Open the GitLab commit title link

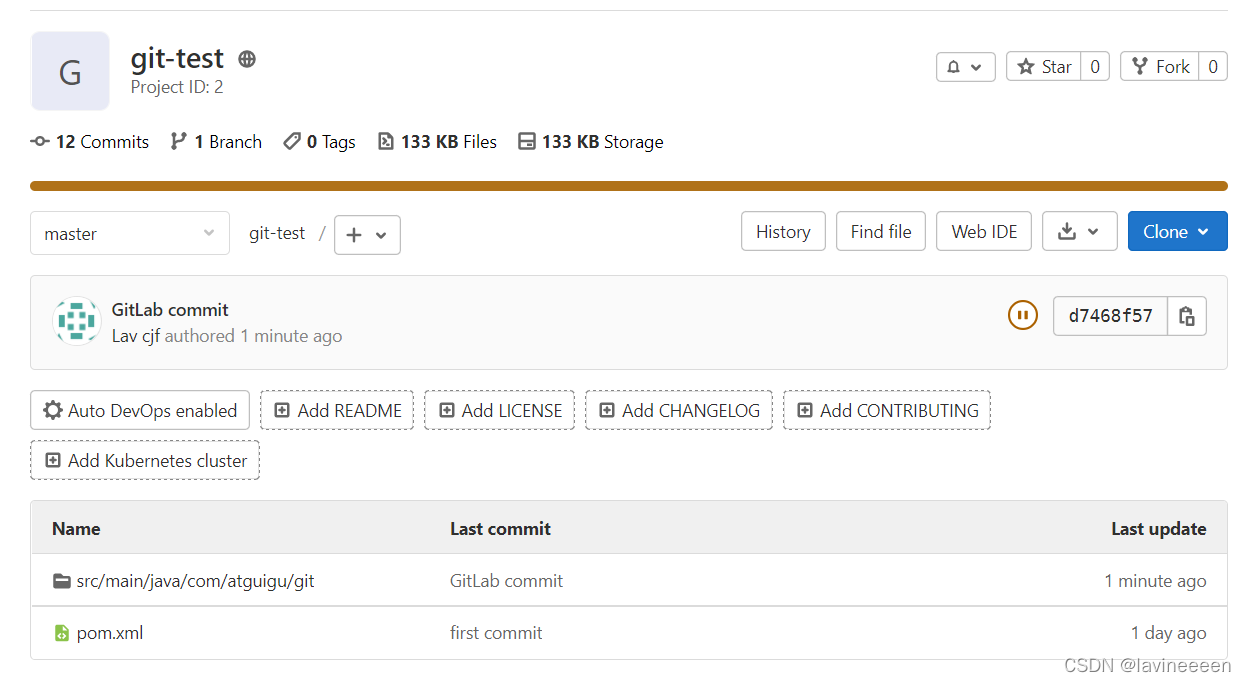coord(170,310)
